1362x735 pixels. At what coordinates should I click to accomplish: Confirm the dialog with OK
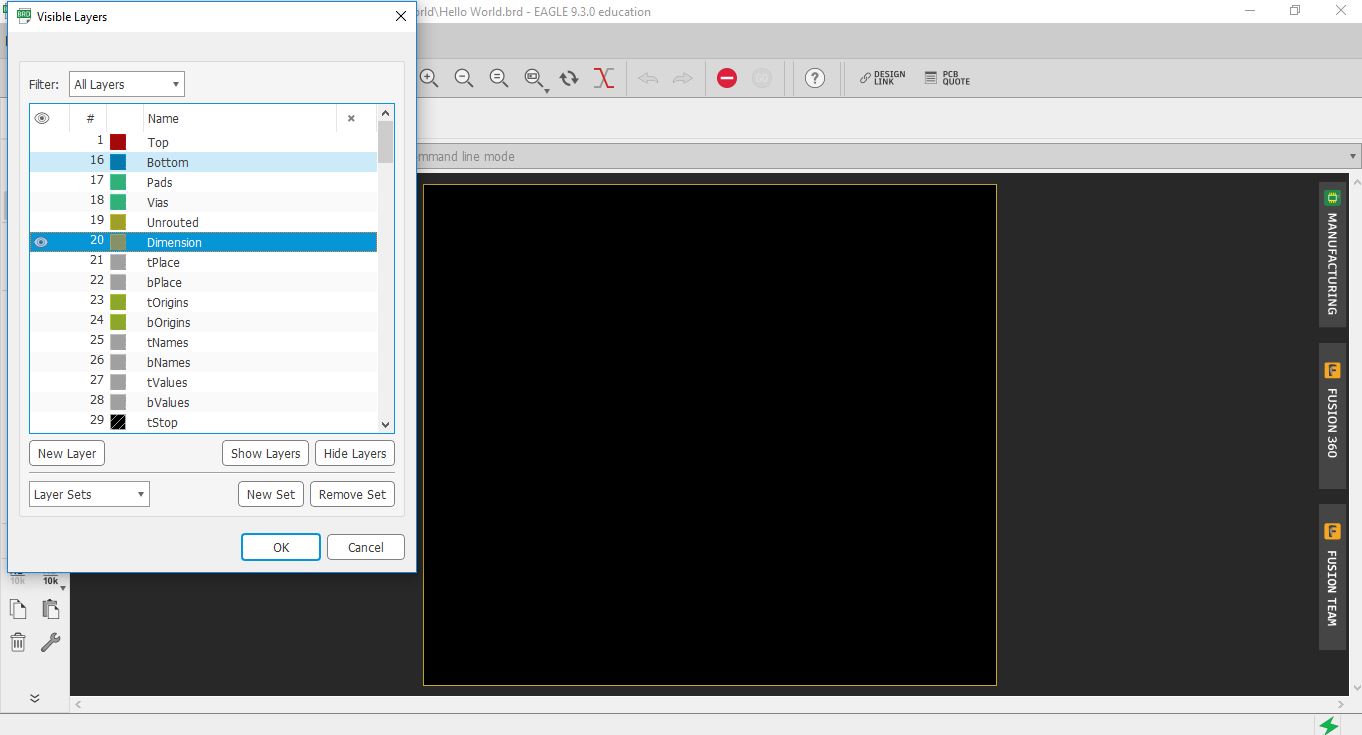coord(281,547)
